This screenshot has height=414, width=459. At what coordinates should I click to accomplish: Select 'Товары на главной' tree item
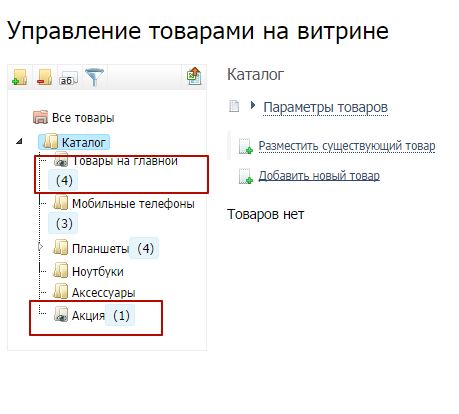click(125, 161)
